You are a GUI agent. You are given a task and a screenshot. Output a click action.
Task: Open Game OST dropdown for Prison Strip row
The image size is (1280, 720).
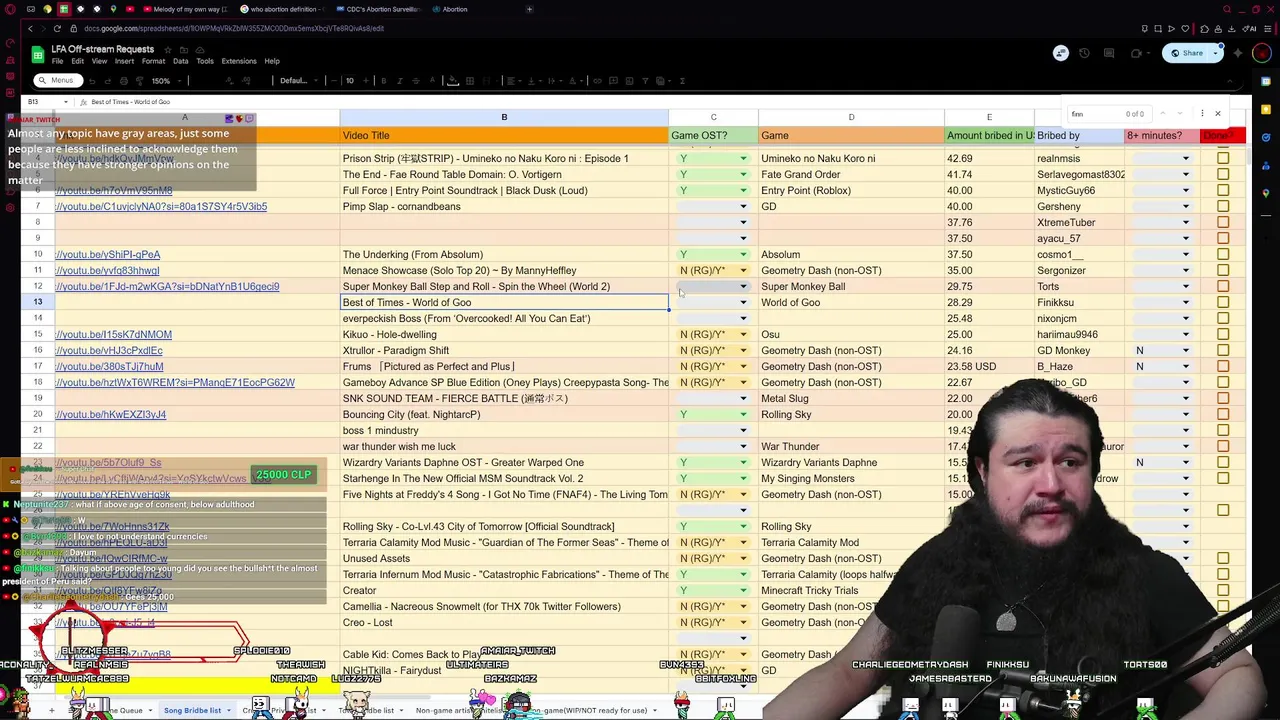[743, 158]
